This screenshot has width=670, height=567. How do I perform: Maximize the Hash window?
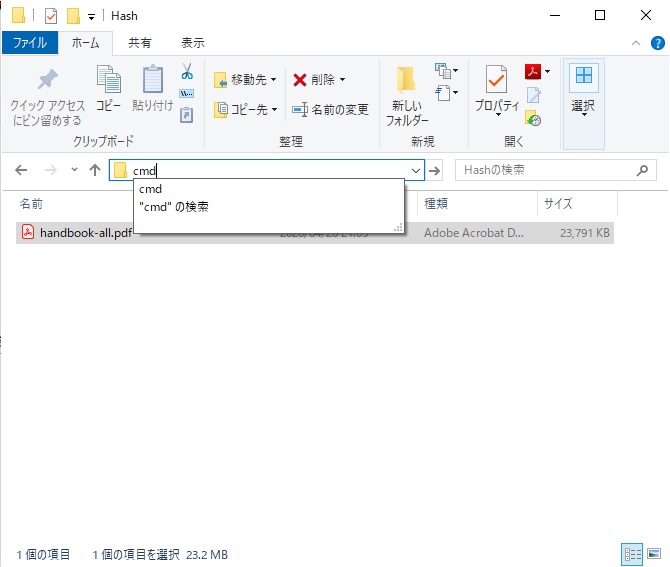pyautogui.click(x=600, y=15)
